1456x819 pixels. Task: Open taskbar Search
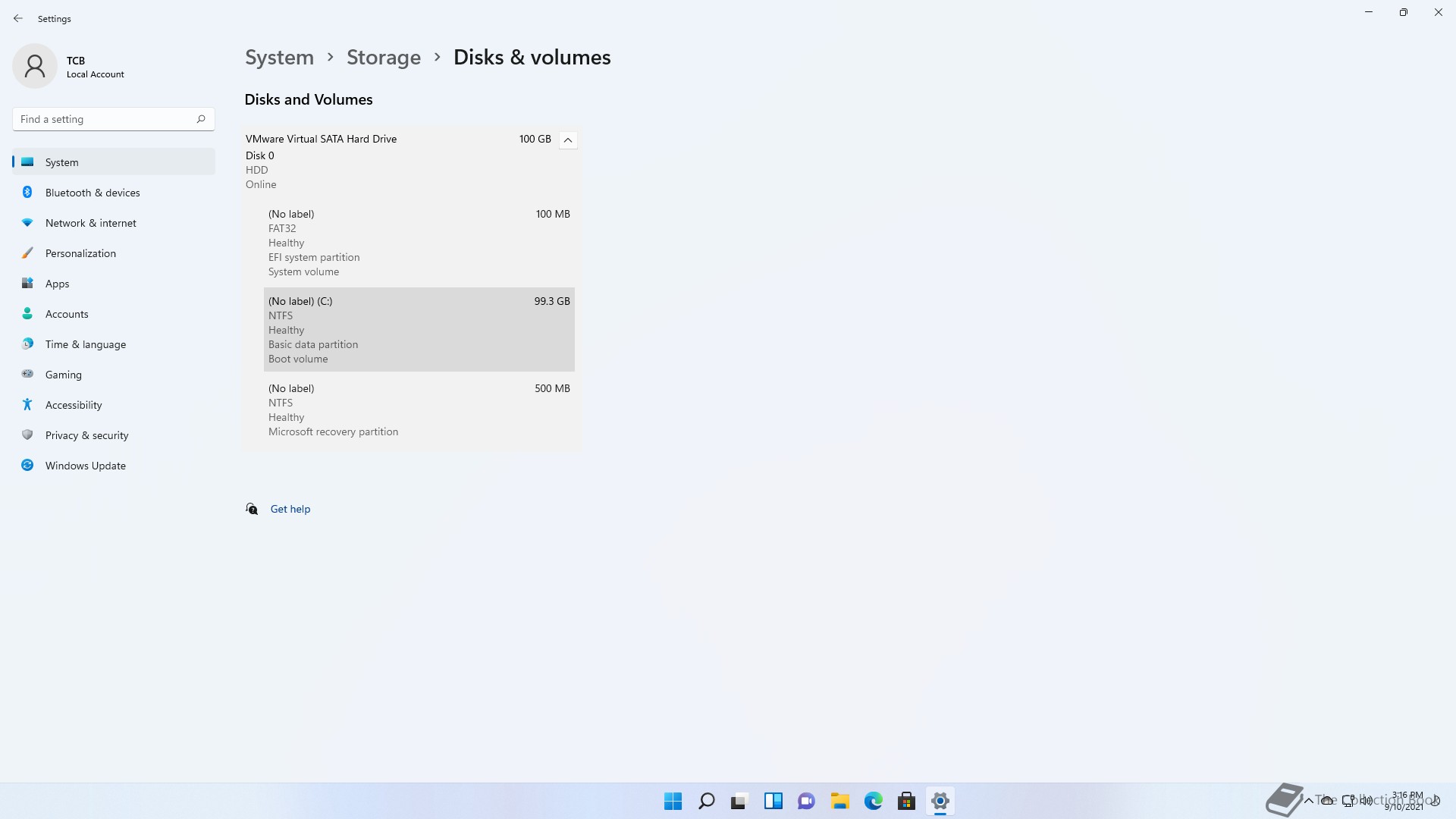pos(706,801)
